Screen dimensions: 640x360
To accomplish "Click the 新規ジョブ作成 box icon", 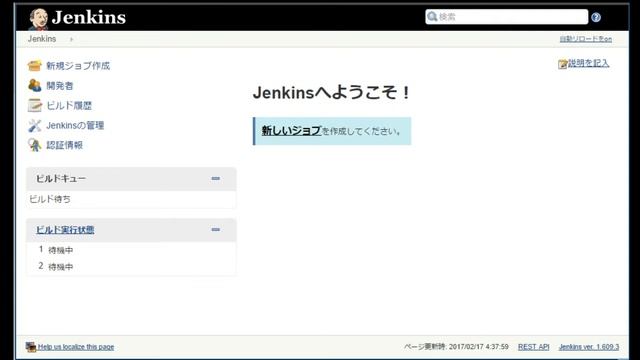I will (x=34, y=65).
